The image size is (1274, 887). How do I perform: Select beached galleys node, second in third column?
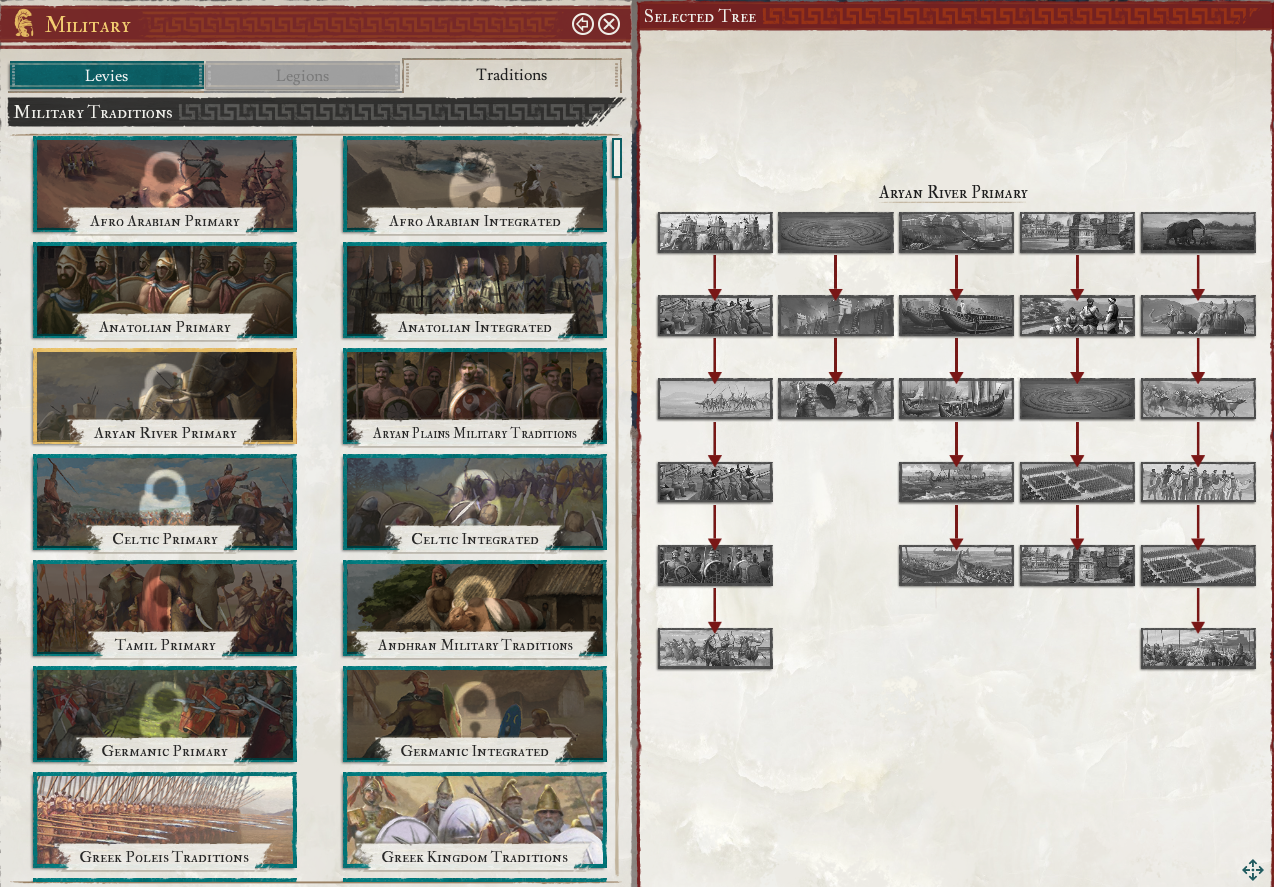(x=957, y=316)
